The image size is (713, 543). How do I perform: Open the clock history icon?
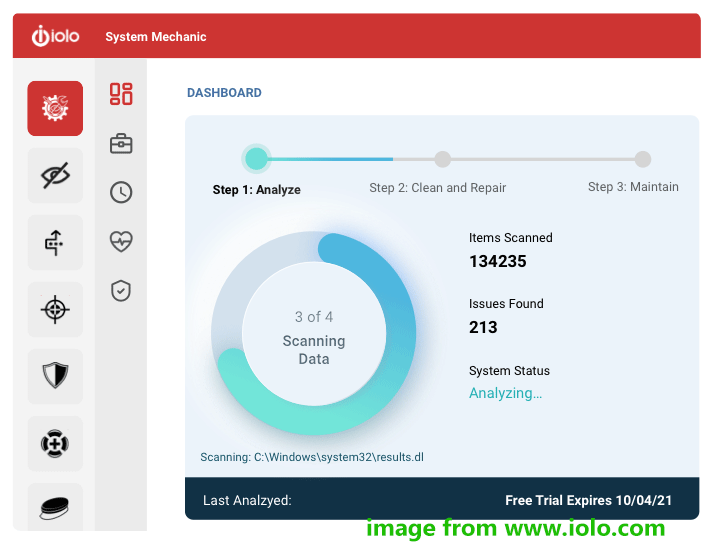[121, 192]
